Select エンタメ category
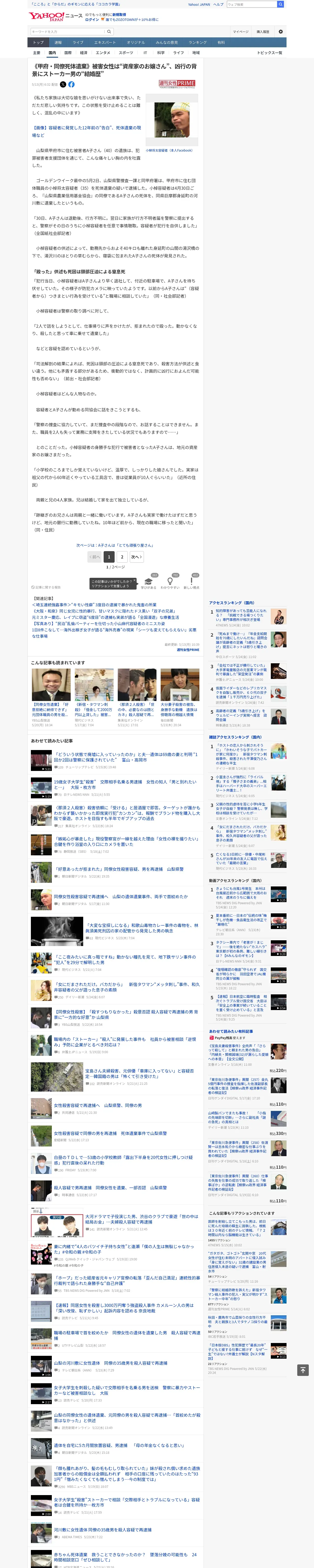Viewport: 314px width, 1568px height. point(103,53)
